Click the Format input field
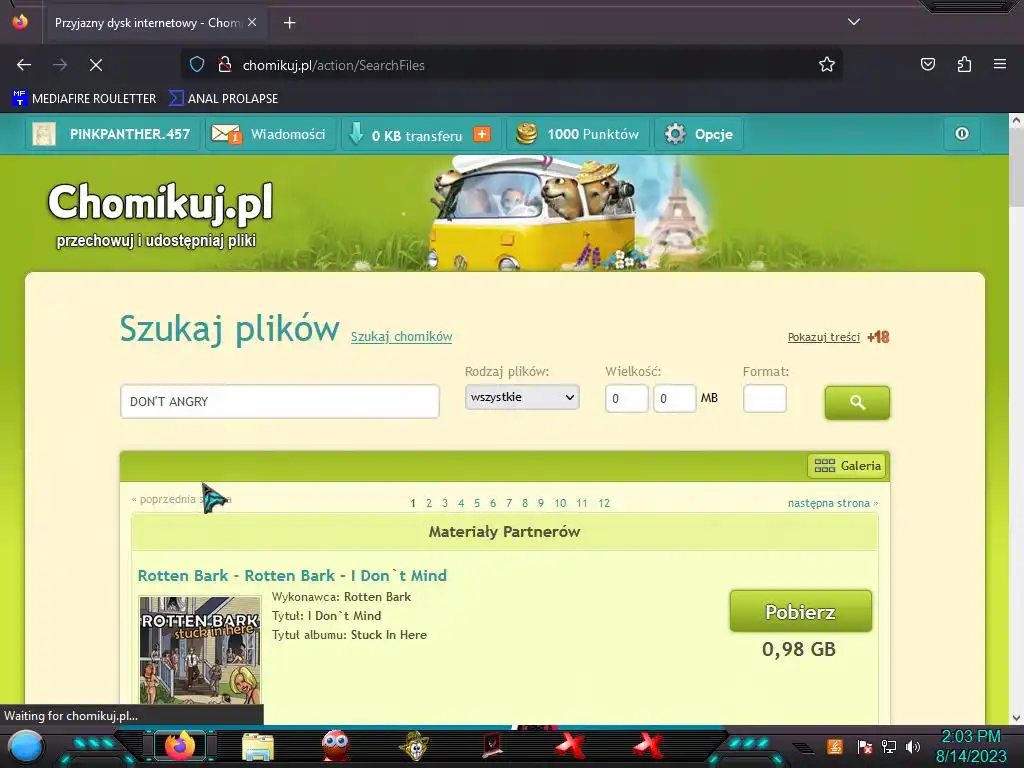Image resolution: width=1024 pixels, height=768 pixels. pos(765,398)
